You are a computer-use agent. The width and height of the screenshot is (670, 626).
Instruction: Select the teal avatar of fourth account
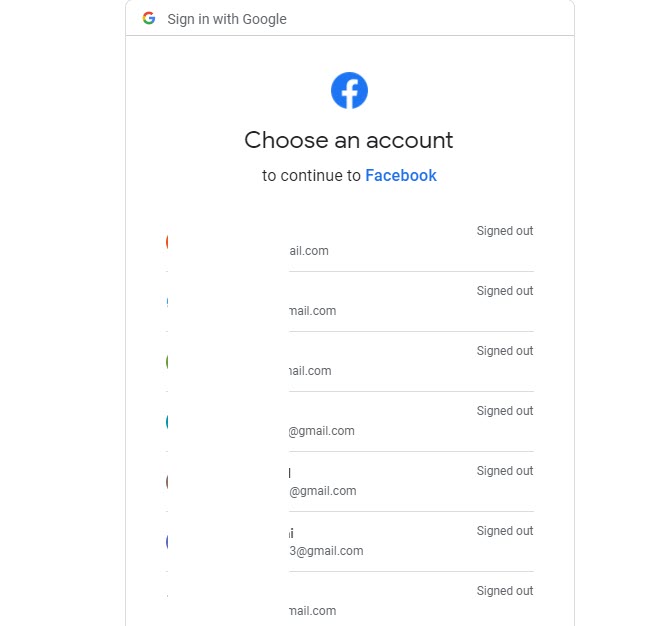pos(168,421)
